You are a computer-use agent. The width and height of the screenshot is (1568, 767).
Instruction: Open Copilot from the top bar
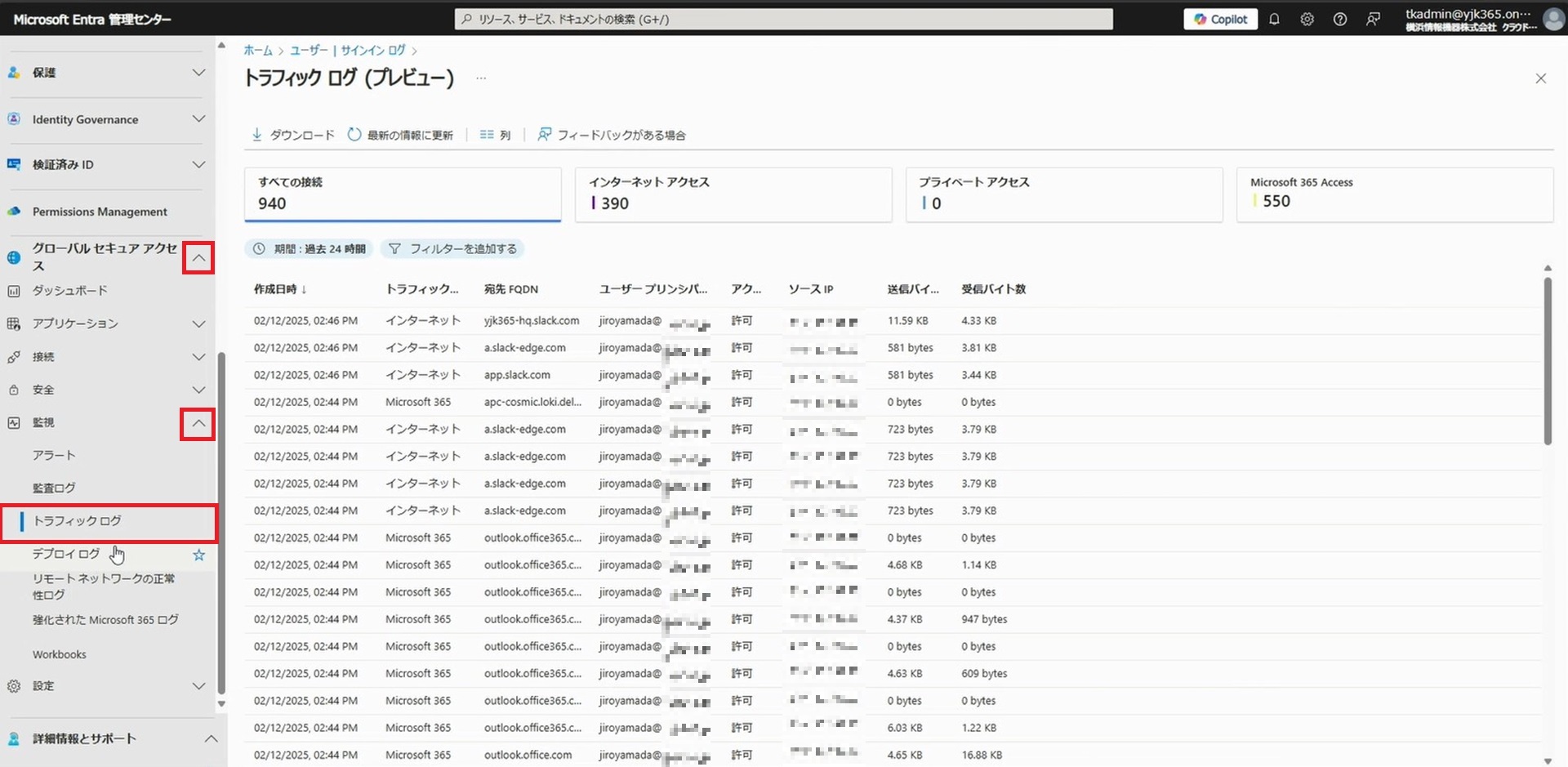pos(1220,19)
